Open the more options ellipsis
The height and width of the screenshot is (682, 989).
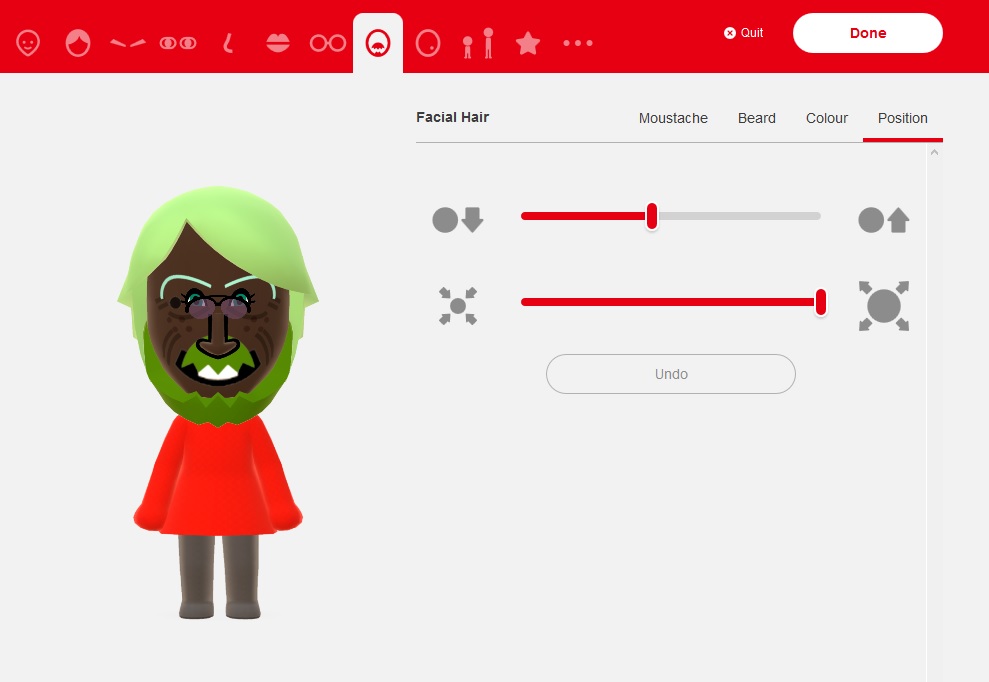578,43
